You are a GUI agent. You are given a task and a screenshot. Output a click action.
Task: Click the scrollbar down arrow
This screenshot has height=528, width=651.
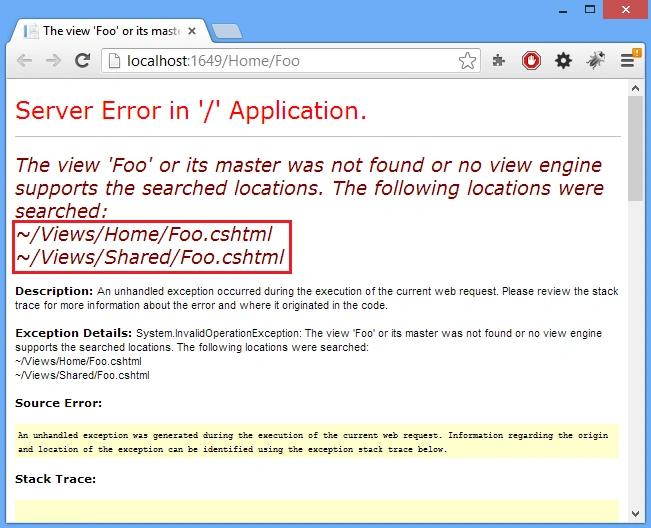tap(635, 514)
